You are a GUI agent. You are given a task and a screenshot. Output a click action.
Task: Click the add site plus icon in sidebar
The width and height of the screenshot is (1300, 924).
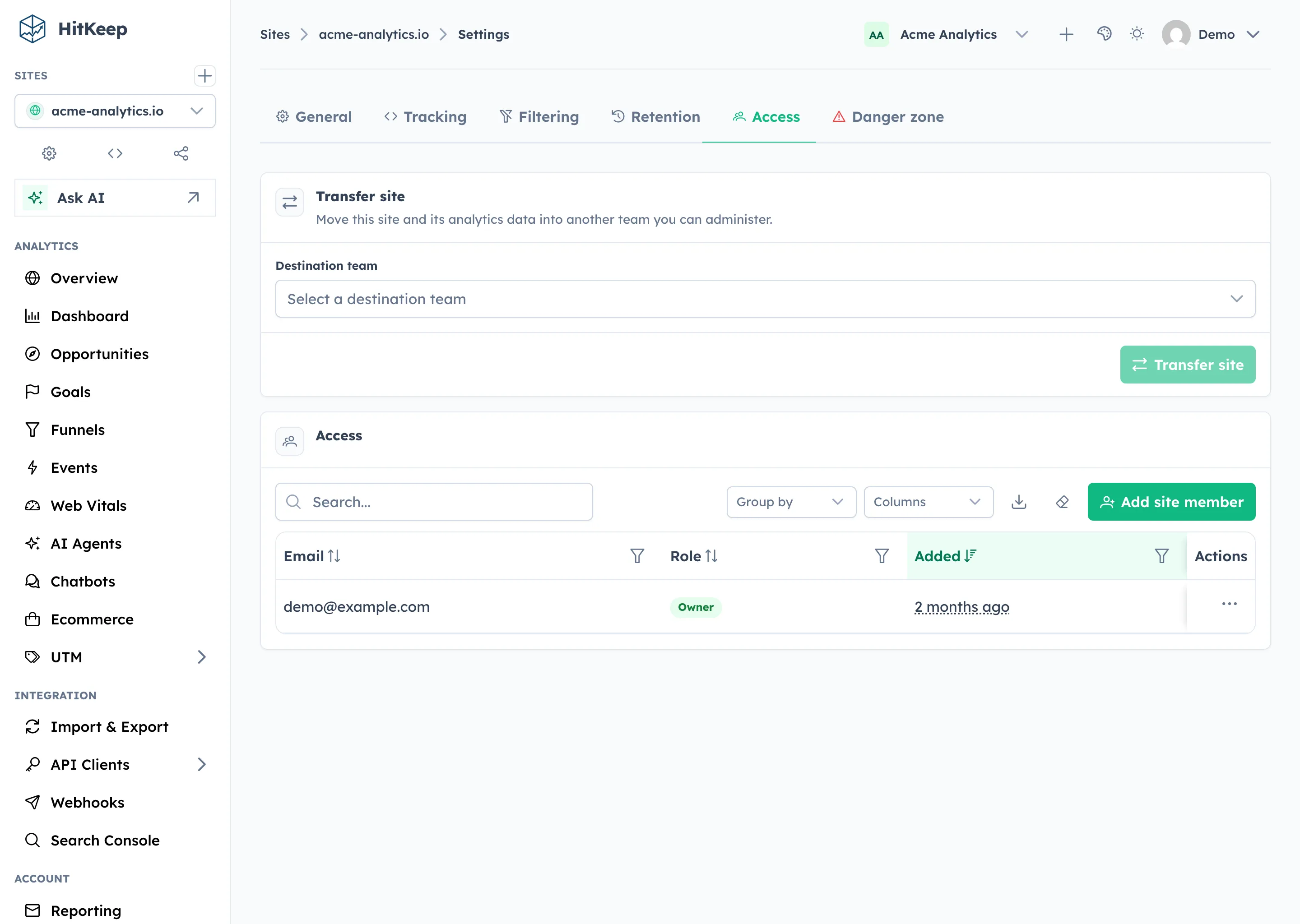coord(204,76)
